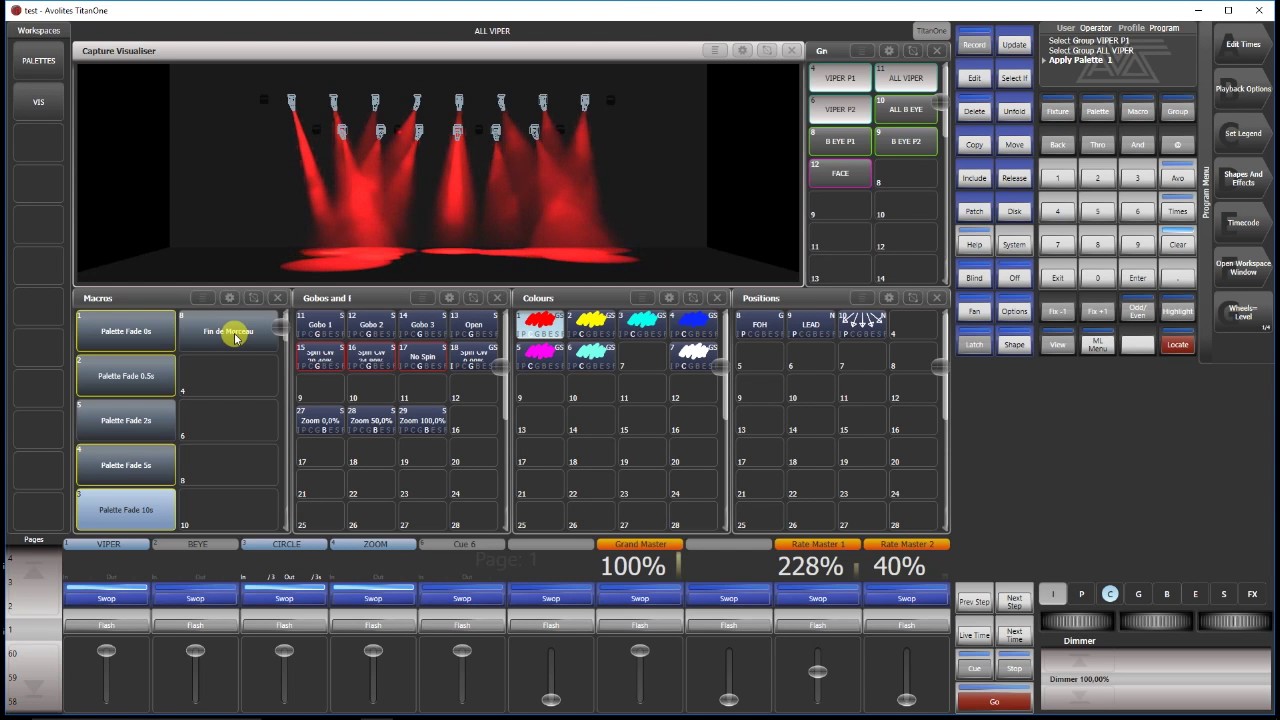This screenshot has width=1280, height=720.
Task: Select the yellow colour palette
Action: pos(591,324)
